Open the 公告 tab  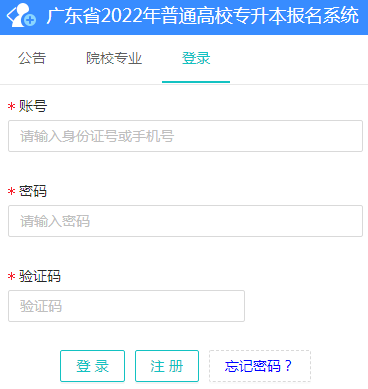click(x=32, y=58)
